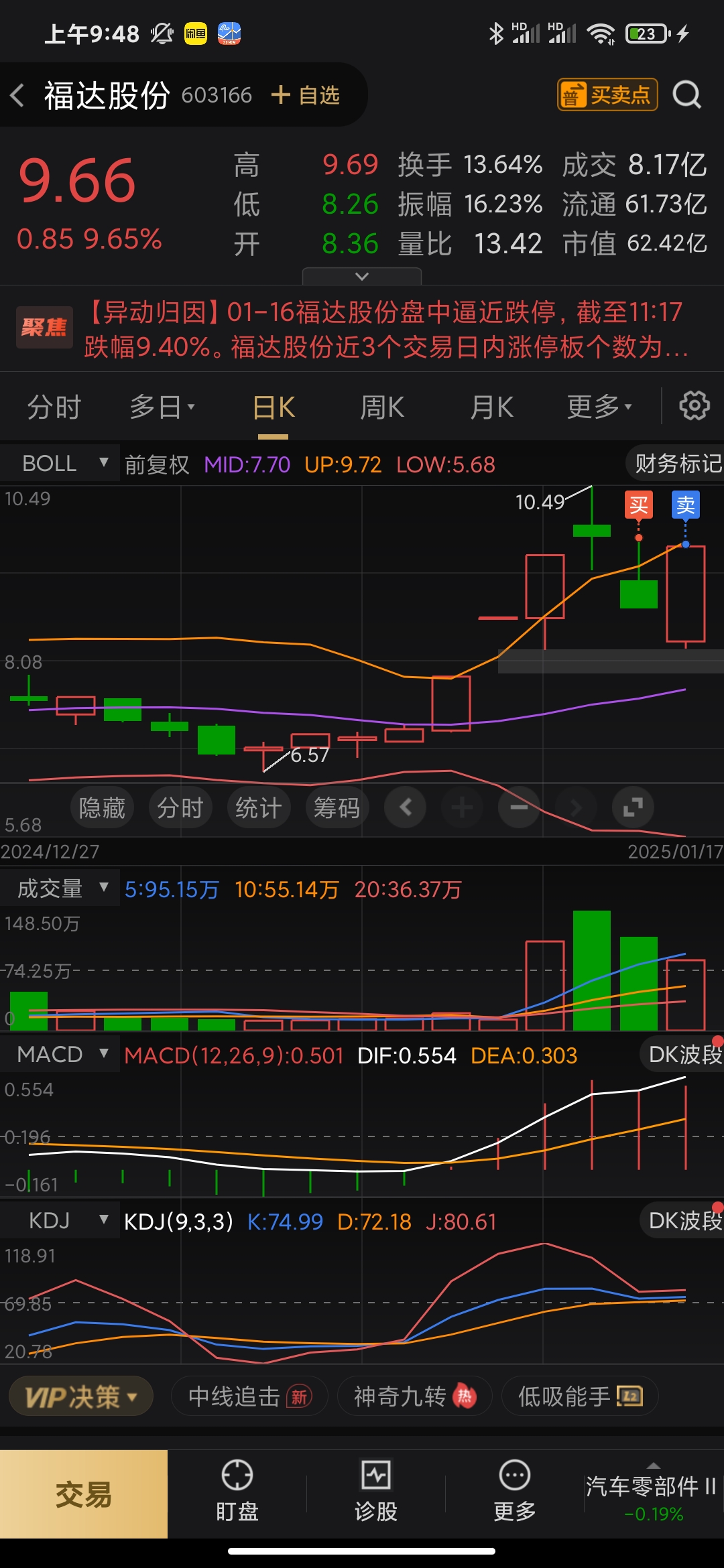724x1568 pixels.
Task: Switch to the 月K tab
Action: (491, 407)
